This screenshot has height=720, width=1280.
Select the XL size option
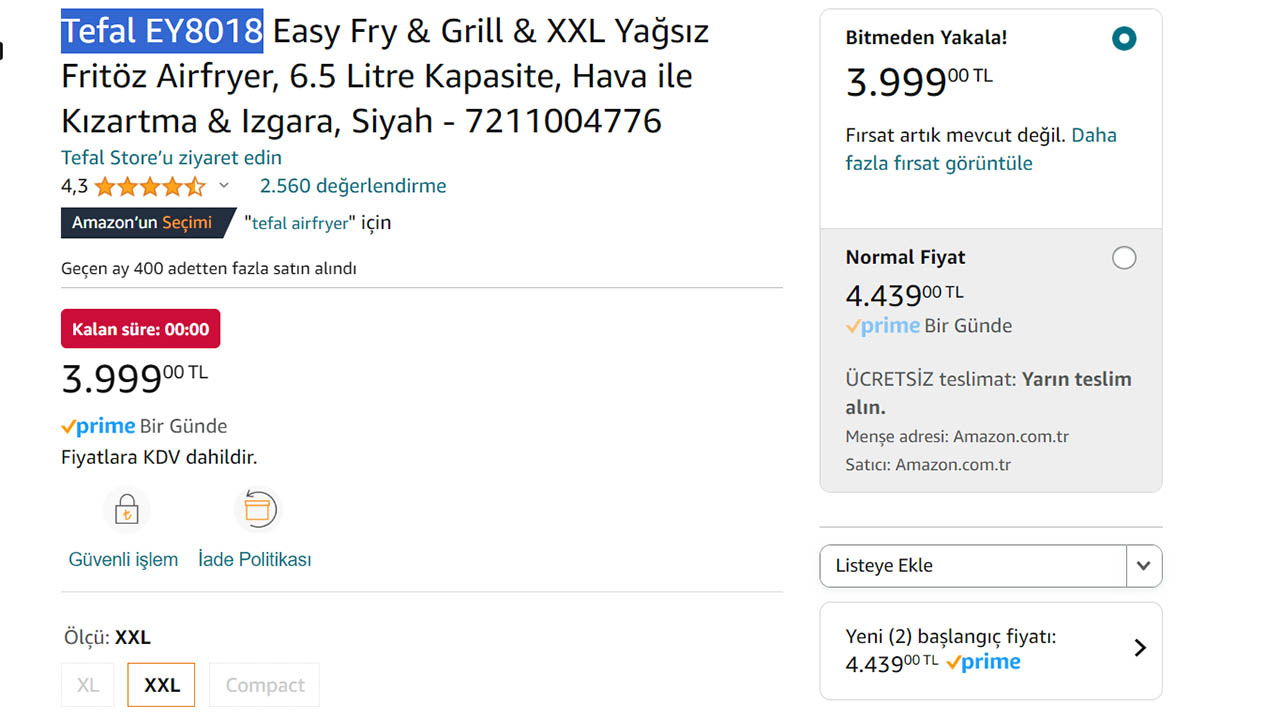point(87,684)
